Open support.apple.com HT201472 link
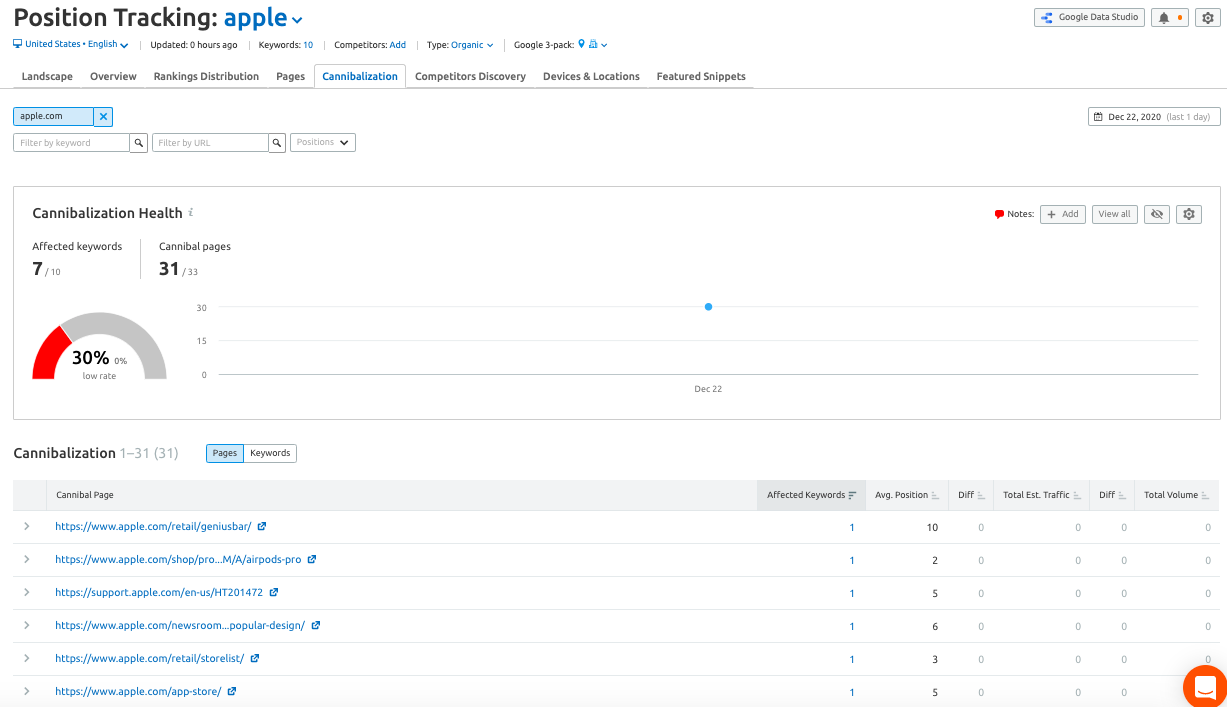 coord(159,593)
